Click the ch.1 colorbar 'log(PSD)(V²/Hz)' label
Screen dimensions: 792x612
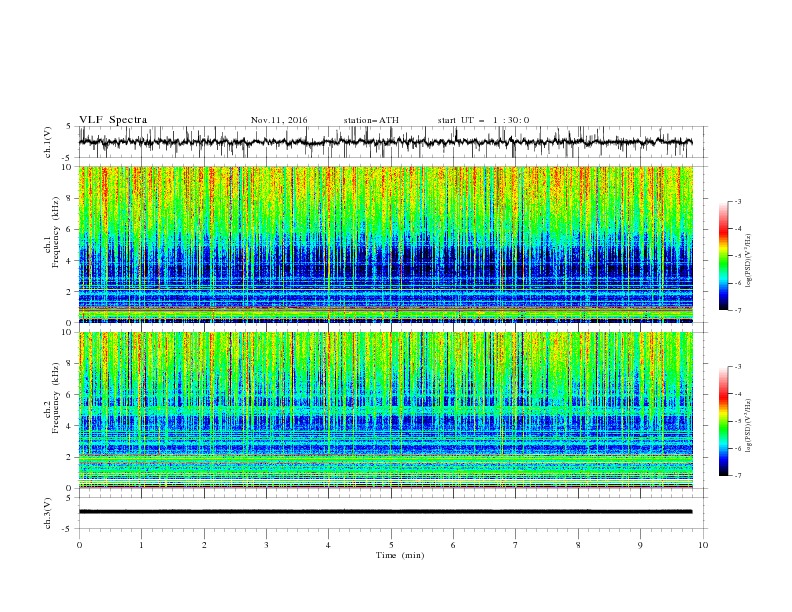[748, 261]
